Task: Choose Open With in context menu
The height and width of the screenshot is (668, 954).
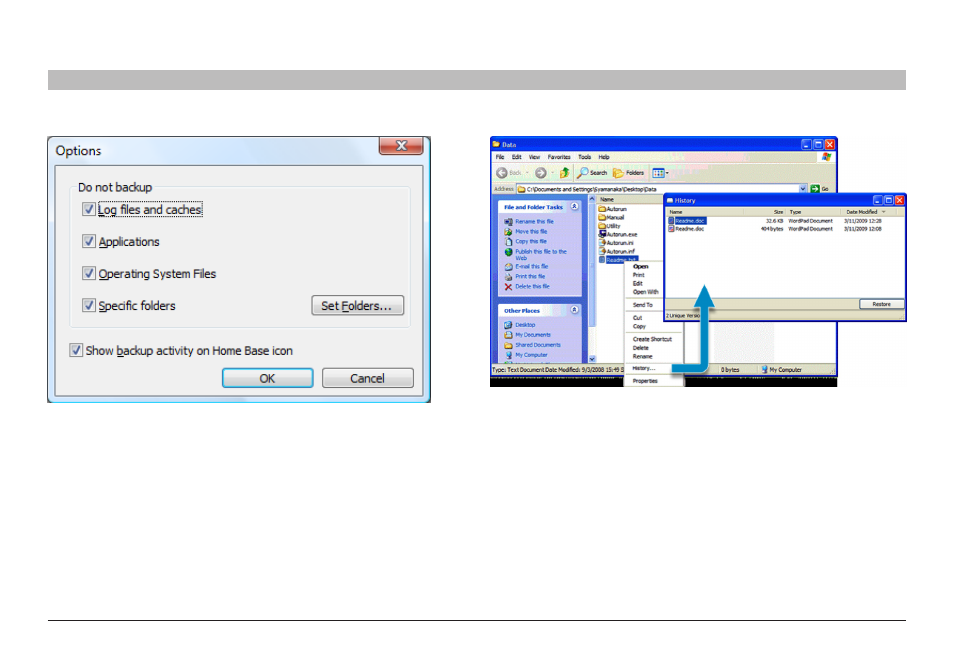Action: (646, 292)
